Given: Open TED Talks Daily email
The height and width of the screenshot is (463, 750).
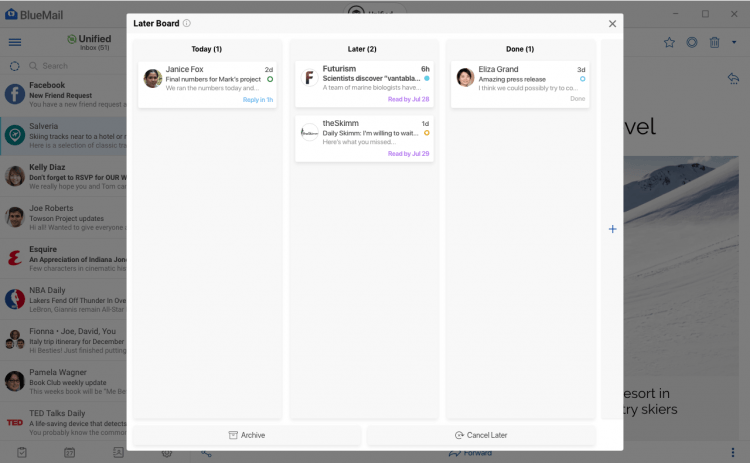Looking at the screenshot, I should point(63,423).
